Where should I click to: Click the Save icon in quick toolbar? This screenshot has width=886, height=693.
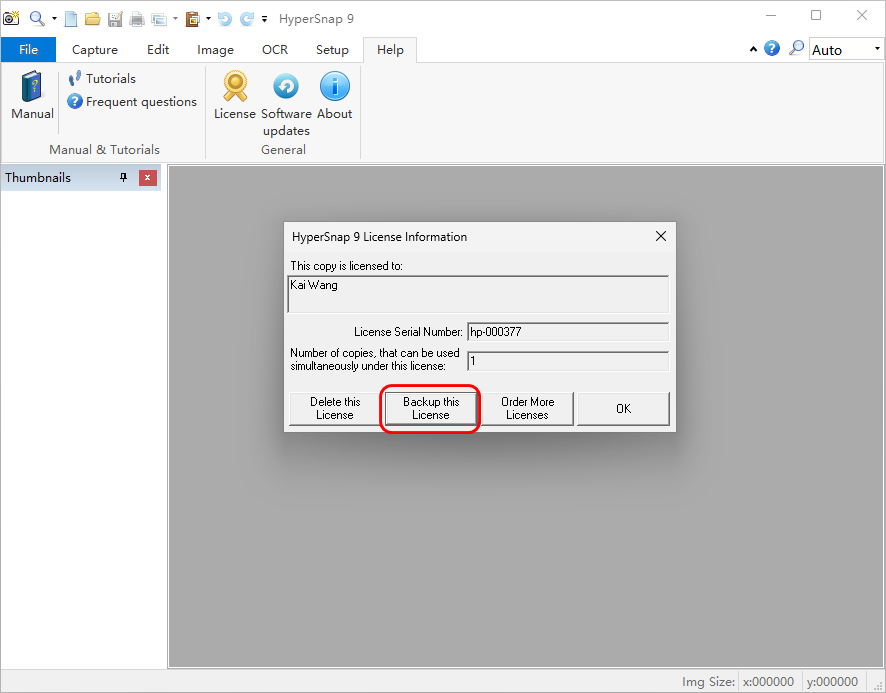[x=114, y=19]
